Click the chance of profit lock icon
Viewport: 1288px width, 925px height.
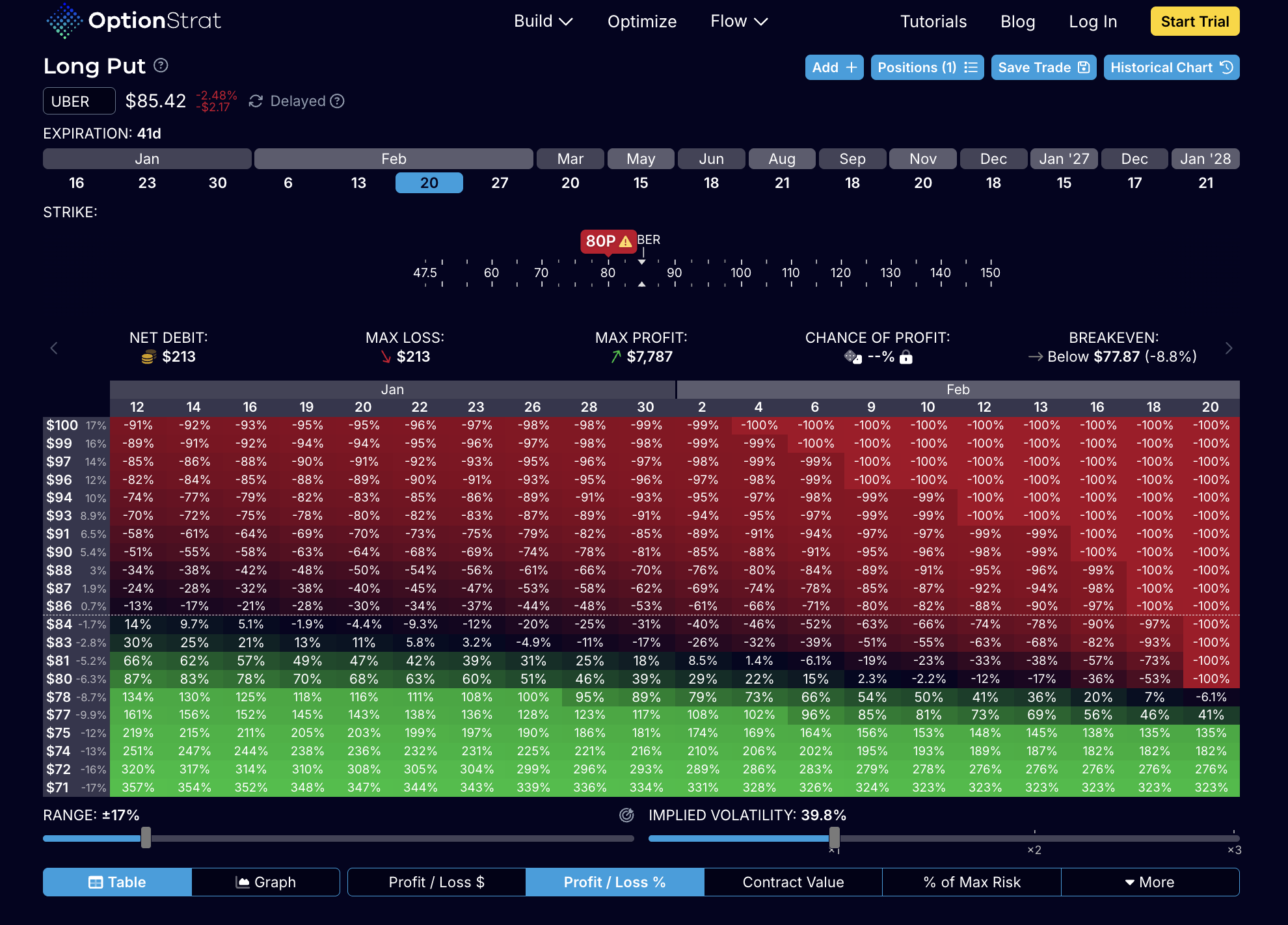[906, 357]
